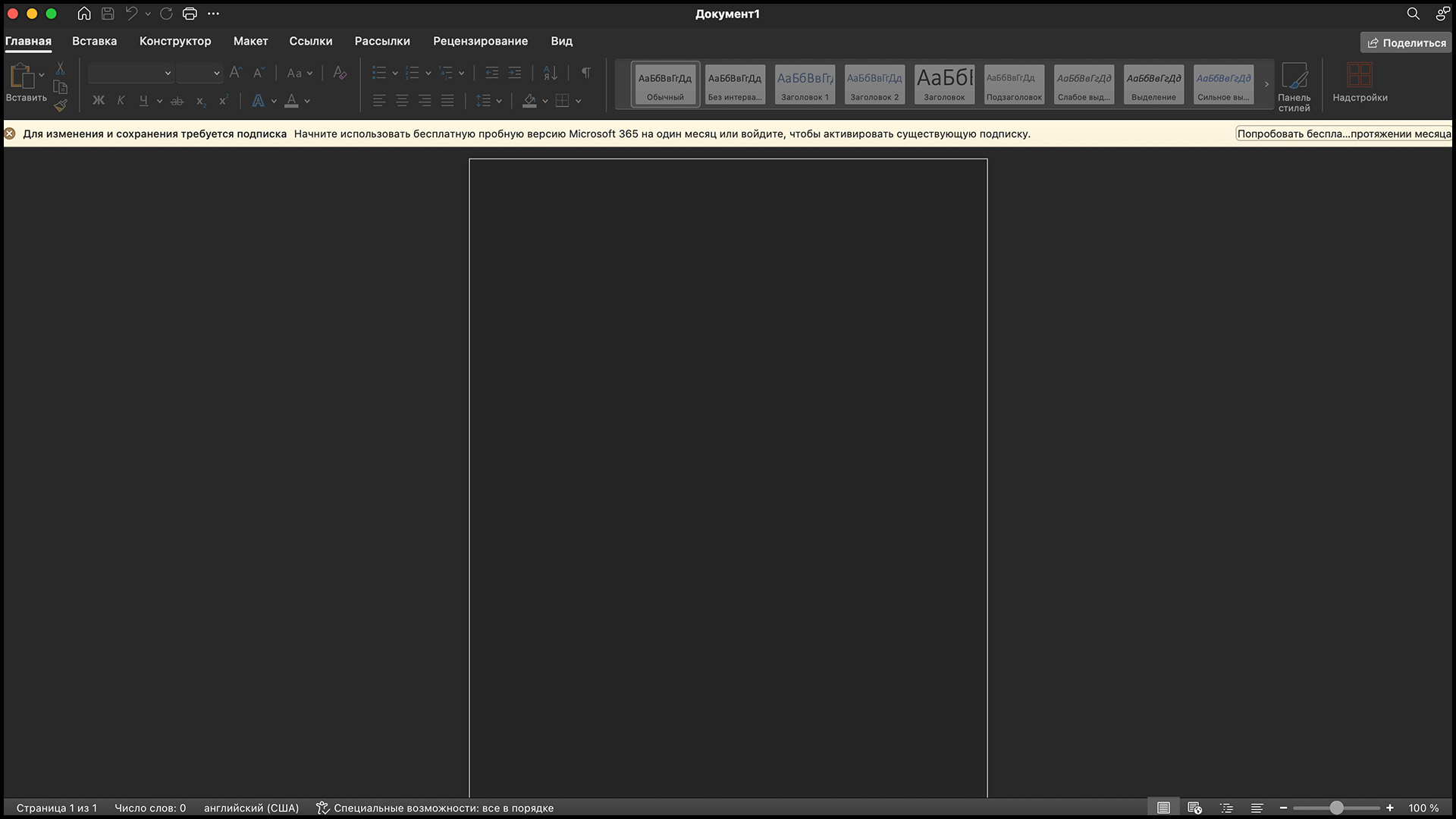Click the cut scissors icon
This screenshot has height=819, width=1456.
pyautogui.click(x=61, y=68)
